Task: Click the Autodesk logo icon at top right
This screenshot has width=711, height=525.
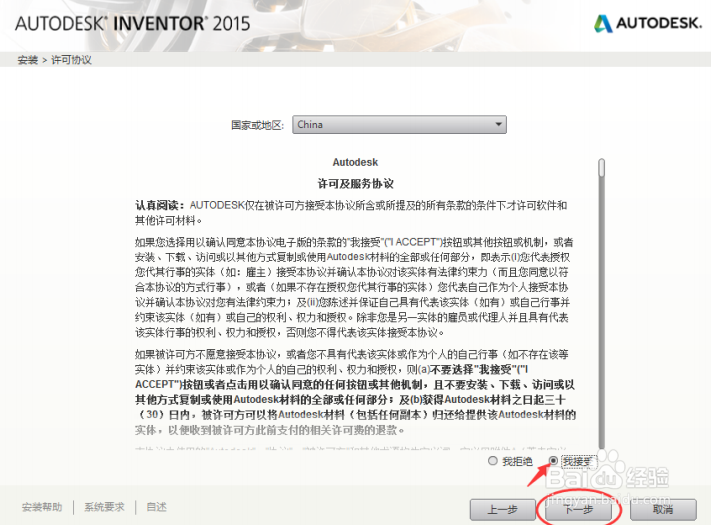Action: [x=603, y=24]
